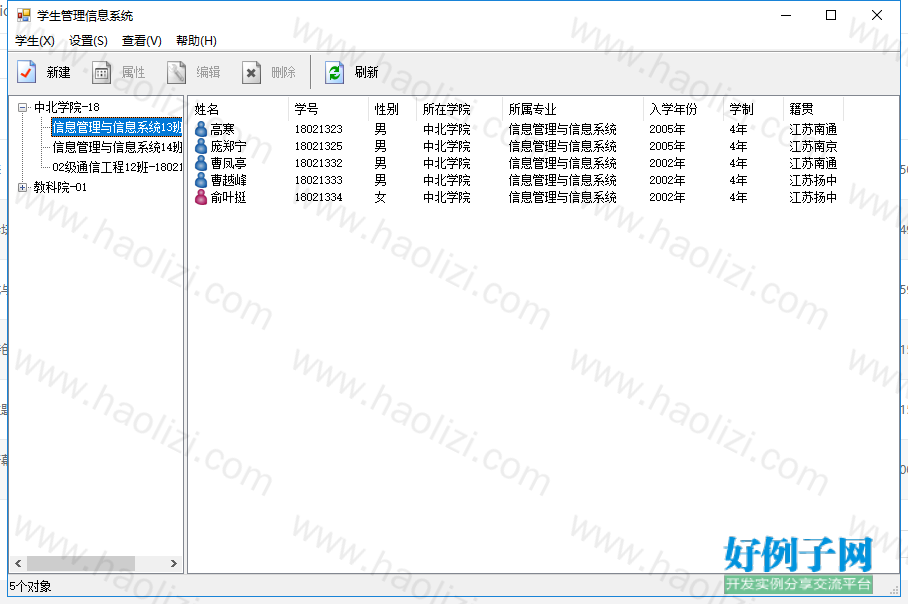Minimize the 学生管理信息系统 window
The image size is (908, 604).
786,15
